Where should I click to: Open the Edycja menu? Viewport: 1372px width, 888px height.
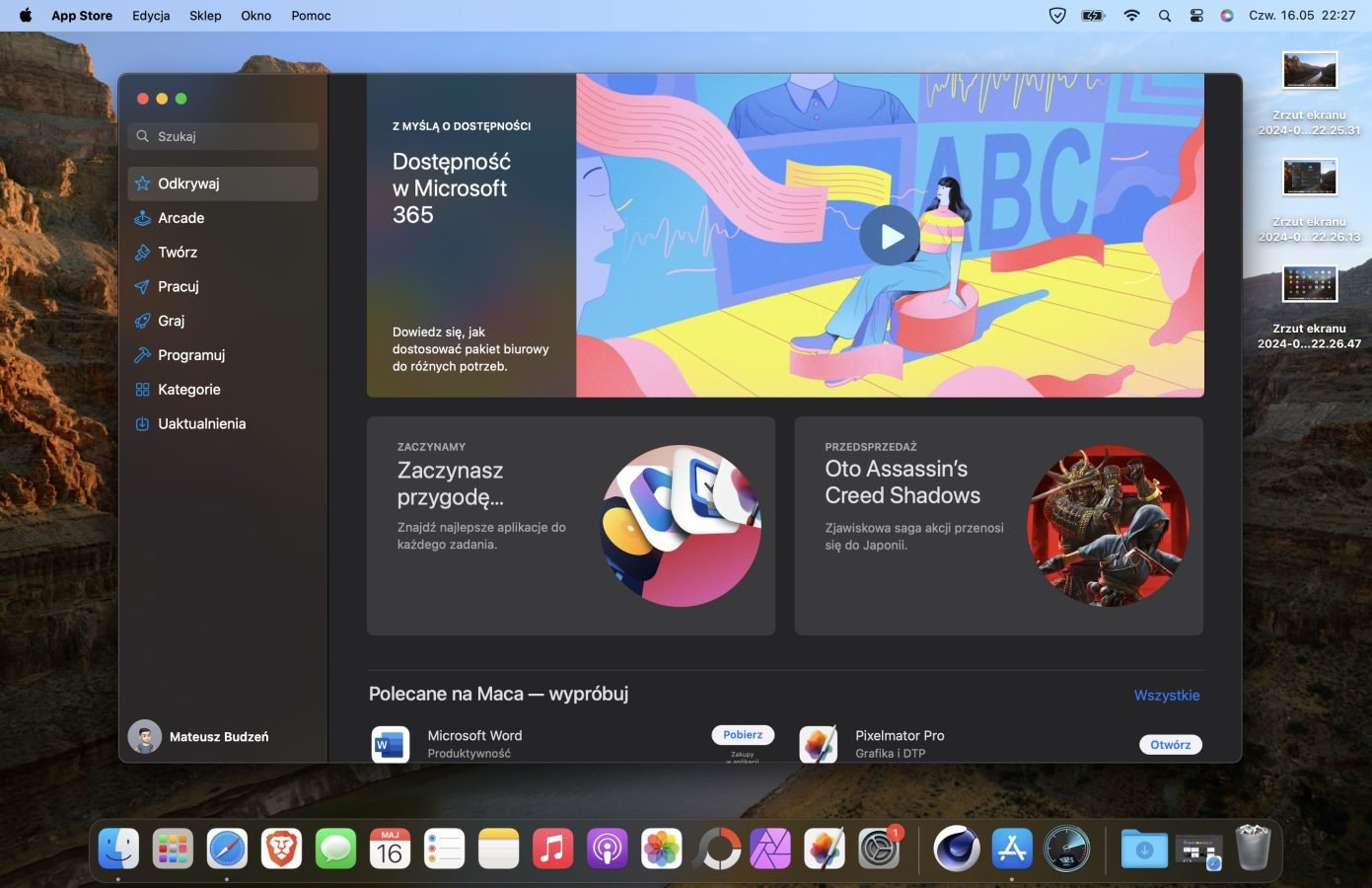(151, 16)
